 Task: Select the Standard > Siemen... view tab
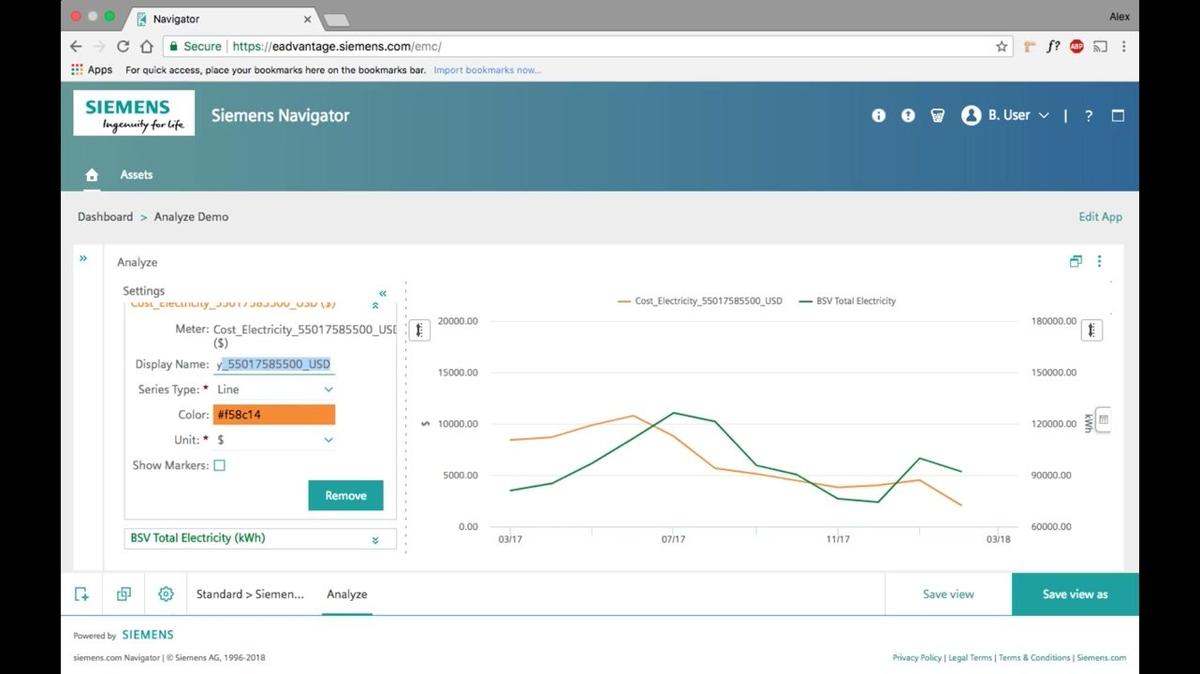[x=250, y=594]
